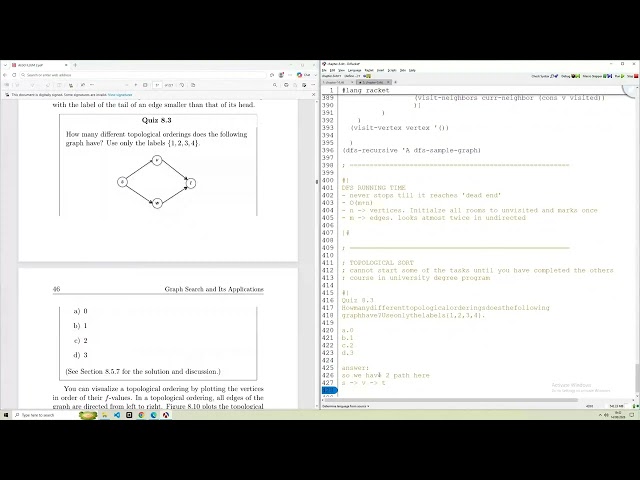Image resolution: width=640 pixels, height=480 pixels.
Task: Click PDF answer option 'c) 2'
Action: pyautogui.click(x=80, y=340)
